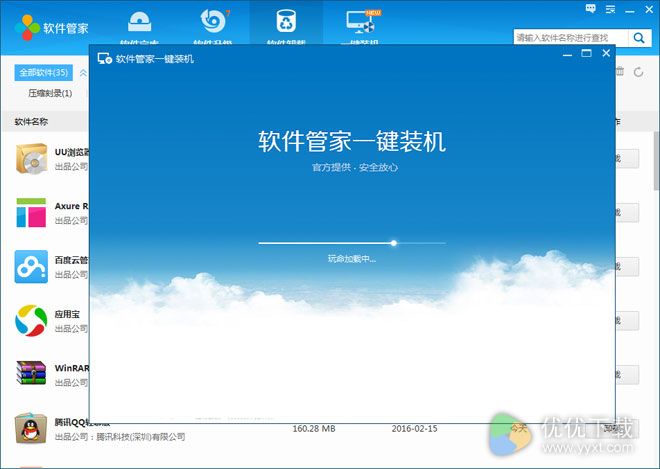660x469 pixels.
Task: Minimize the 一键装机 dialog
Action: (567, 55)
